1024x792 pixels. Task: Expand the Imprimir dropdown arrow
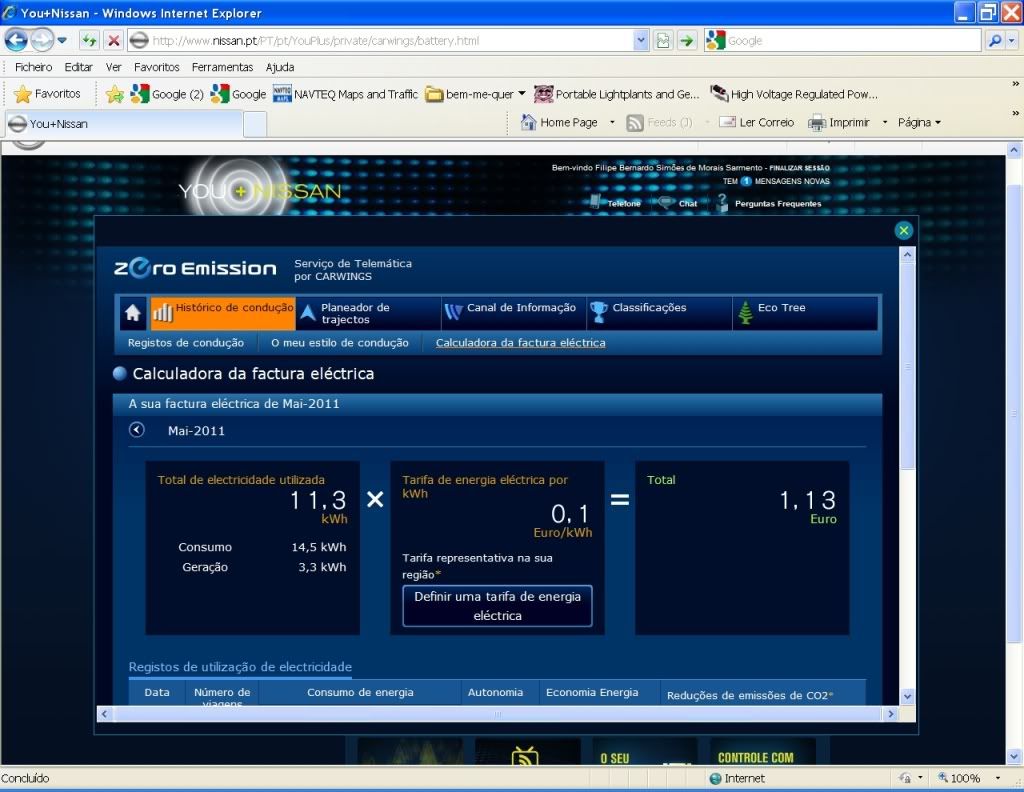point(884,122)
